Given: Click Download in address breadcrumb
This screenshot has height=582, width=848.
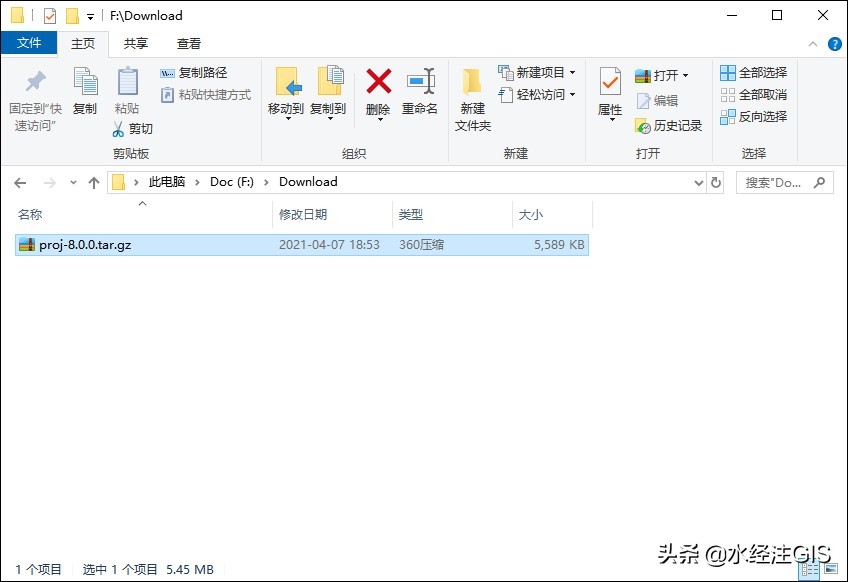Looking at the screenshot, I should pyautogui.click(x=308, y=182).
